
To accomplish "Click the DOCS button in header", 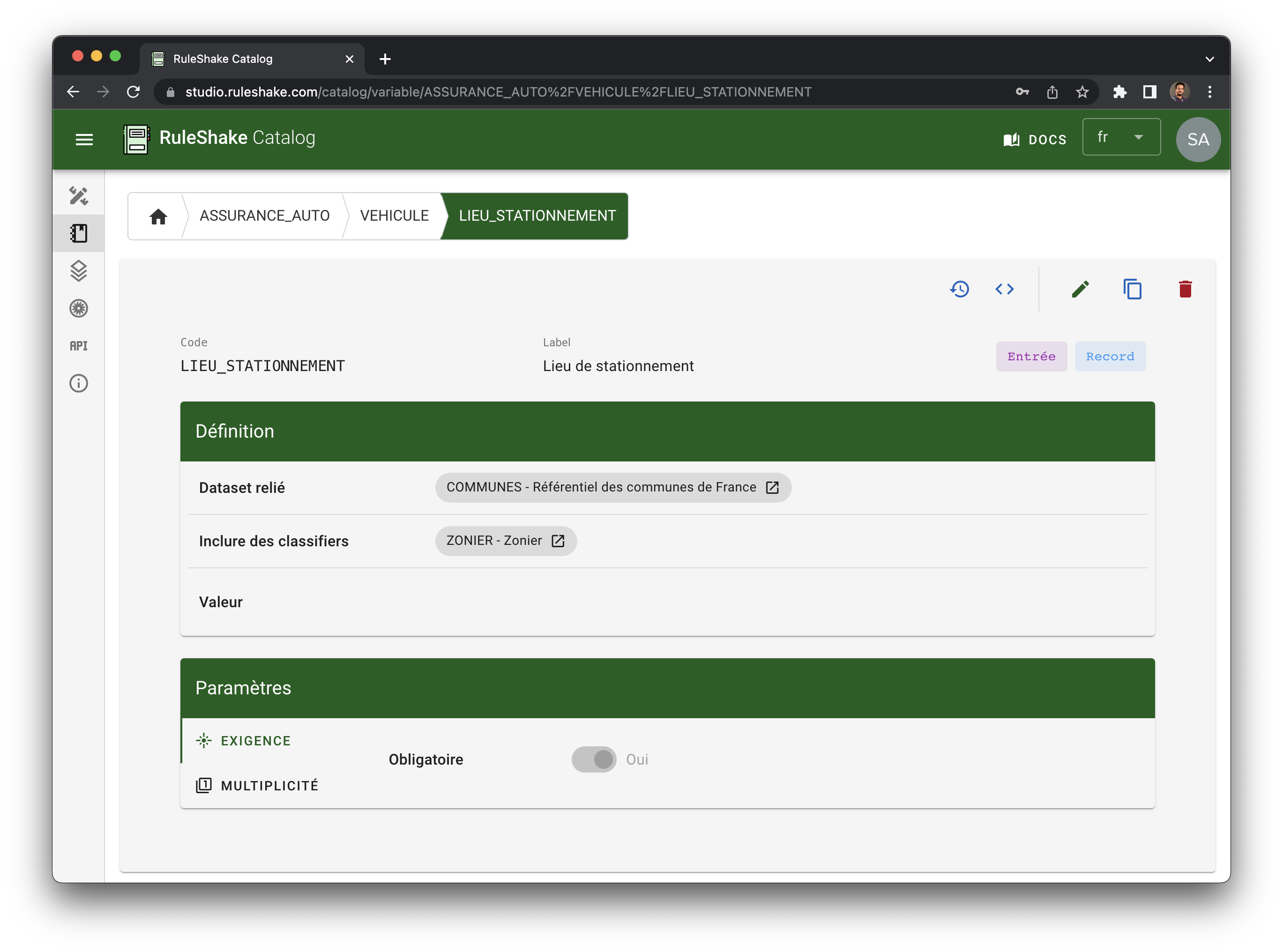I will (x=1035, y=140).
